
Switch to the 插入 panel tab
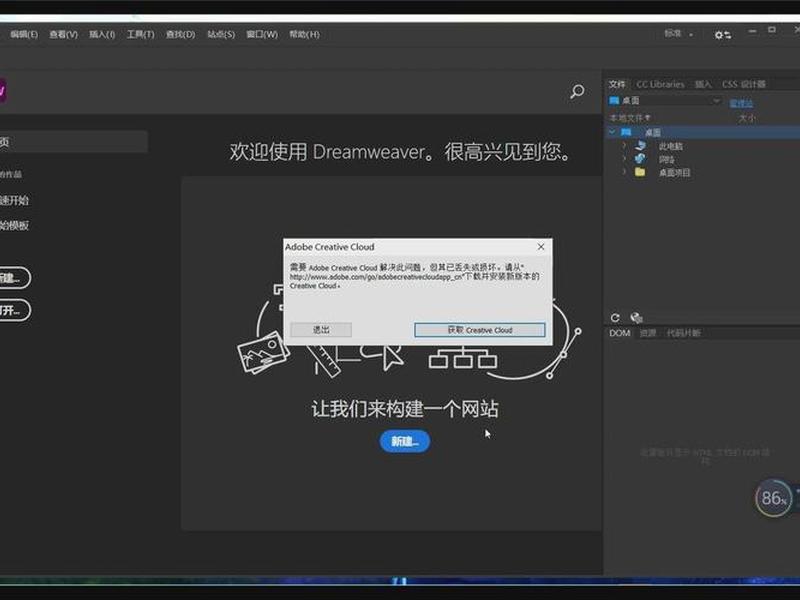(703, 84)
